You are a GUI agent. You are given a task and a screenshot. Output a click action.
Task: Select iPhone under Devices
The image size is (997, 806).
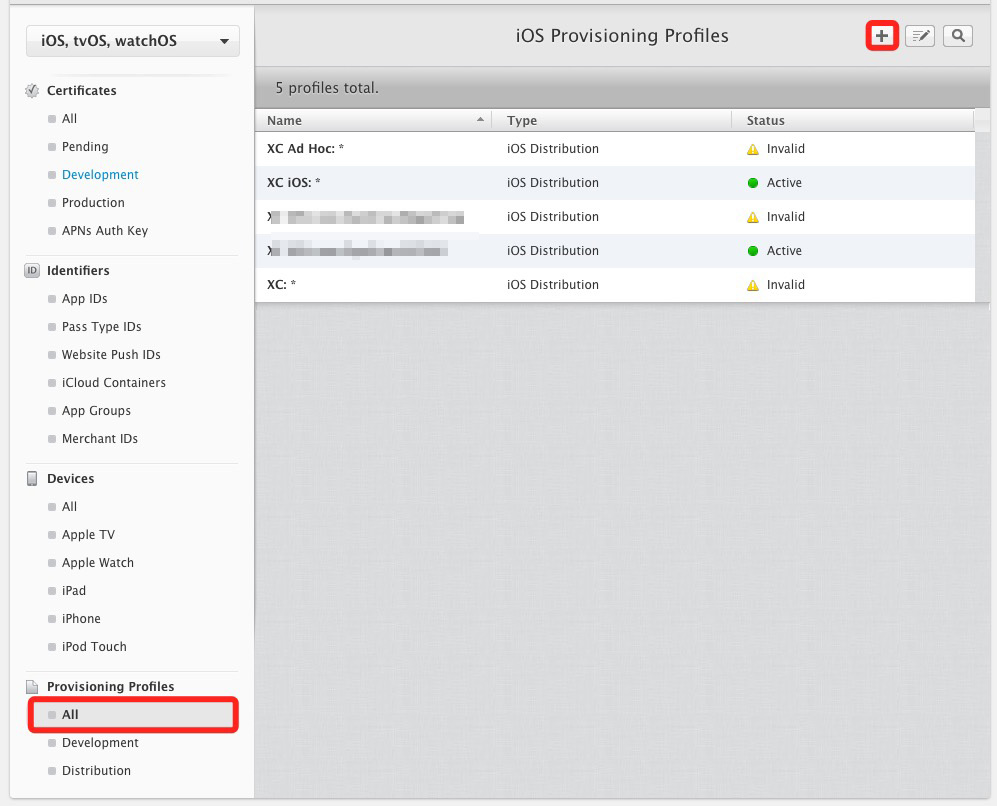tap(81, 618)
